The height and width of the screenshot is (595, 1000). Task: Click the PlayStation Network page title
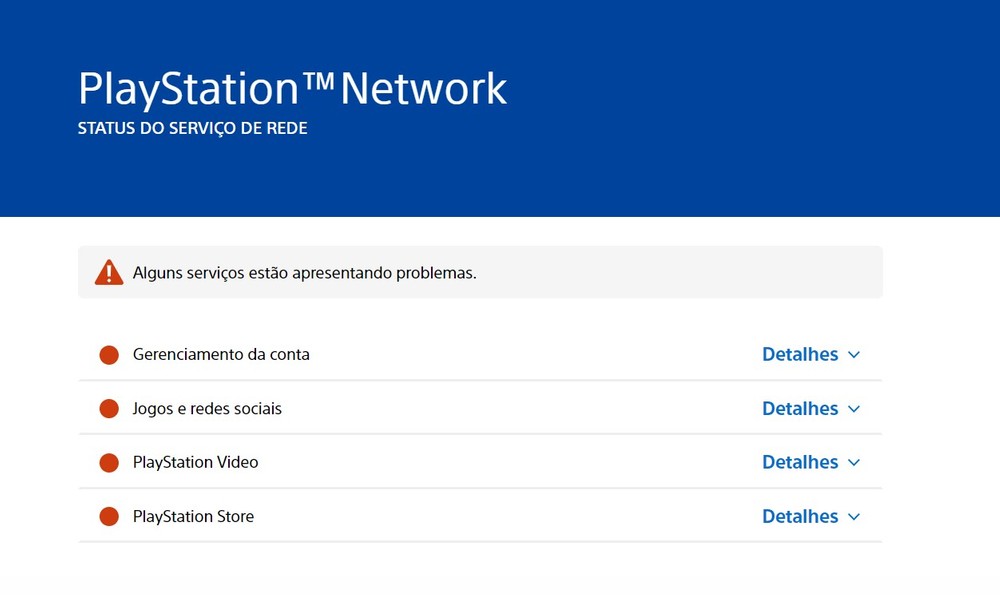pyautogui.click(x=292, y=88)
